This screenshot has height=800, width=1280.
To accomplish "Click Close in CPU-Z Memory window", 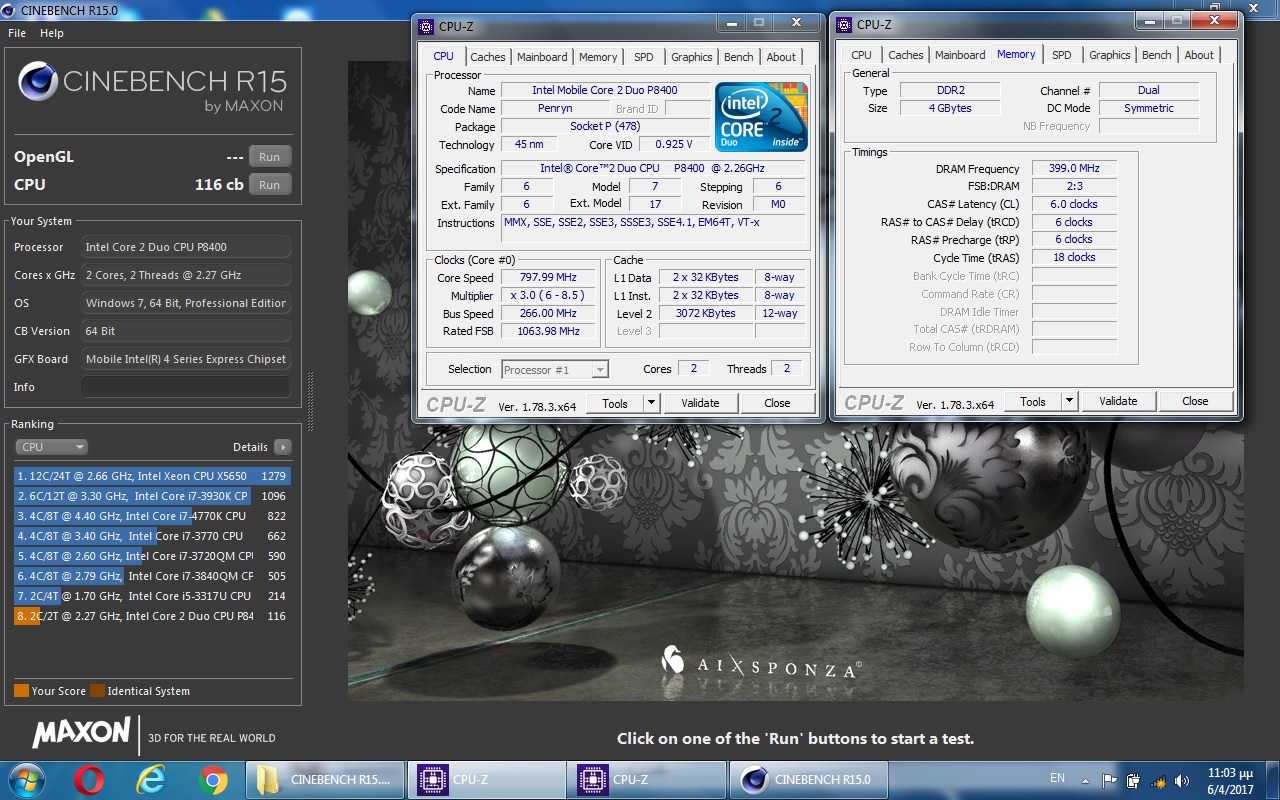I will pos(1195,401).
